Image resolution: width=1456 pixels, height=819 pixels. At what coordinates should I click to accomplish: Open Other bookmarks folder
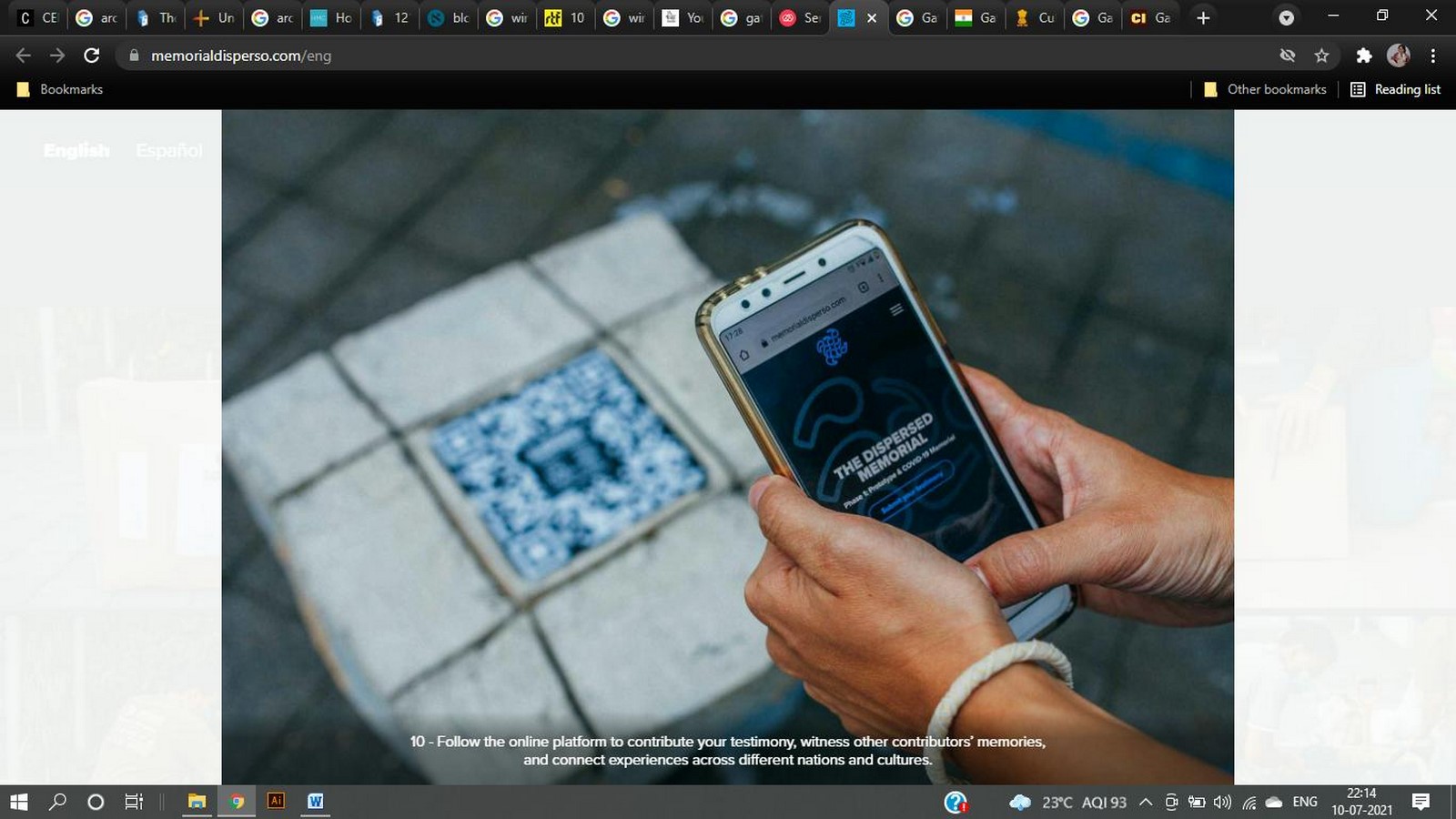point(1265,89)
